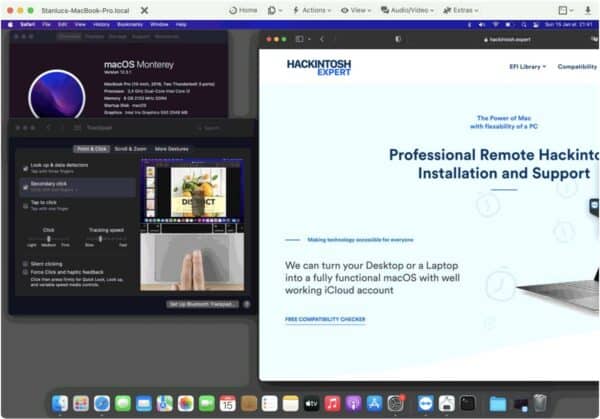
Task: Select the Point & Click tab
Action: pos(92,149)
